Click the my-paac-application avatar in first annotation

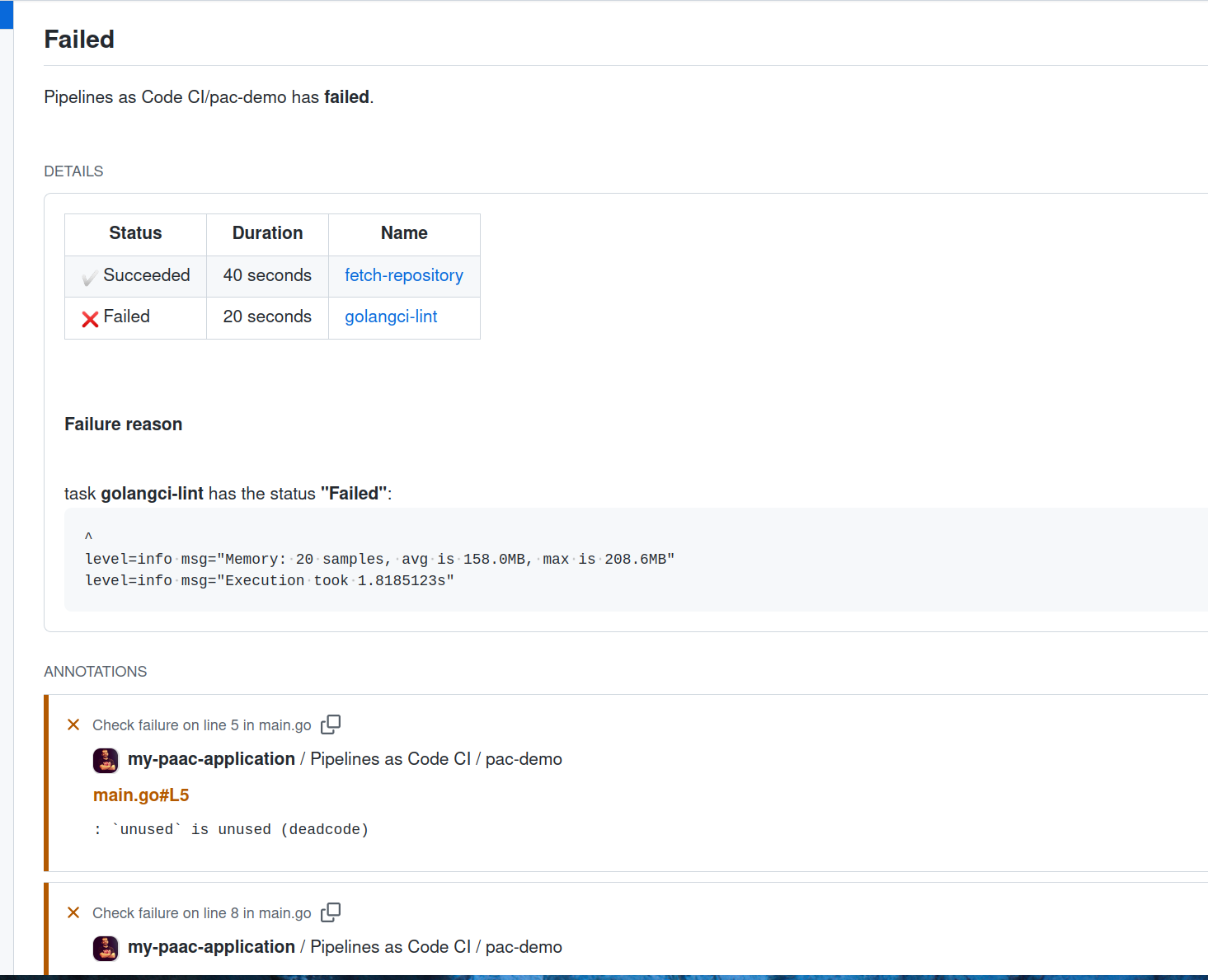coord(106,760)
